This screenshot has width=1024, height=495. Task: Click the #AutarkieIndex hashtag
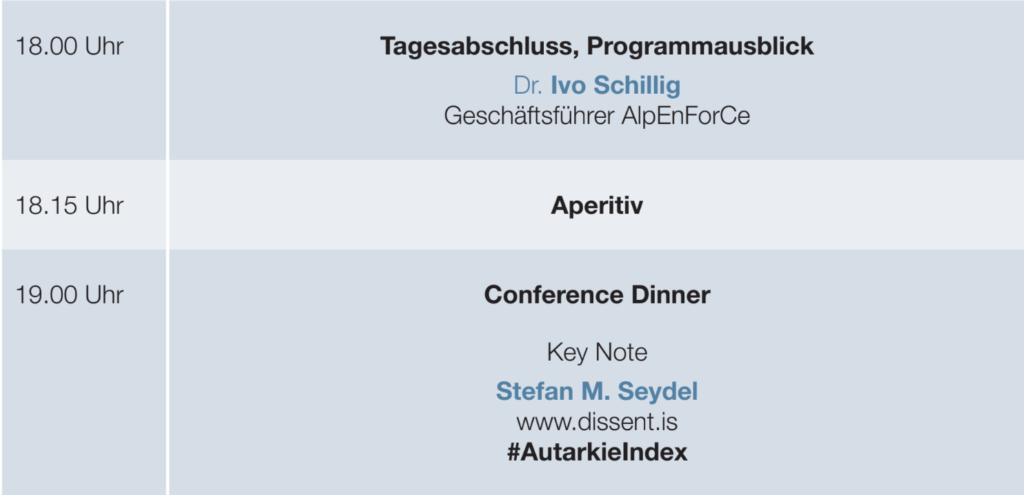[597, 452]
